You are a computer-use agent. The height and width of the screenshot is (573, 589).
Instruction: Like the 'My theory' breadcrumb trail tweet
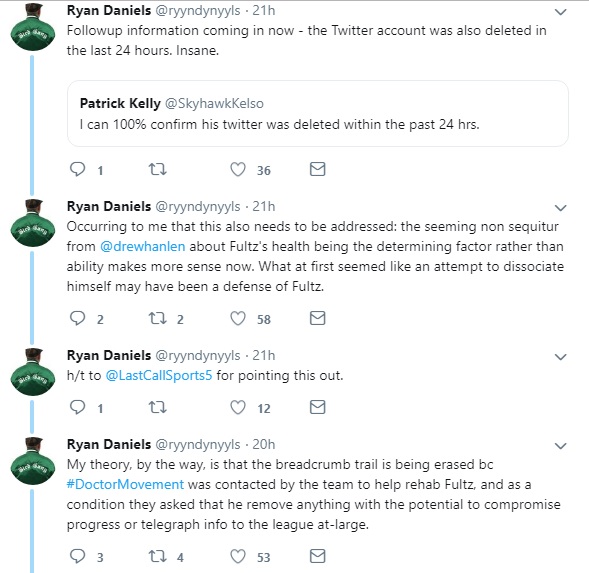click(x=238, y=556)
